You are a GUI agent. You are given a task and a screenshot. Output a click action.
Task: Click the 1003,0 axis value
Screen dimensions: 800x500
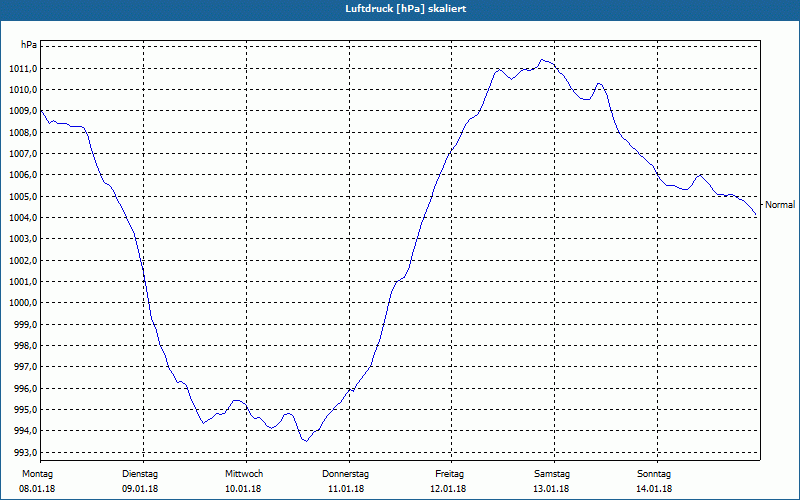(23, 239)
